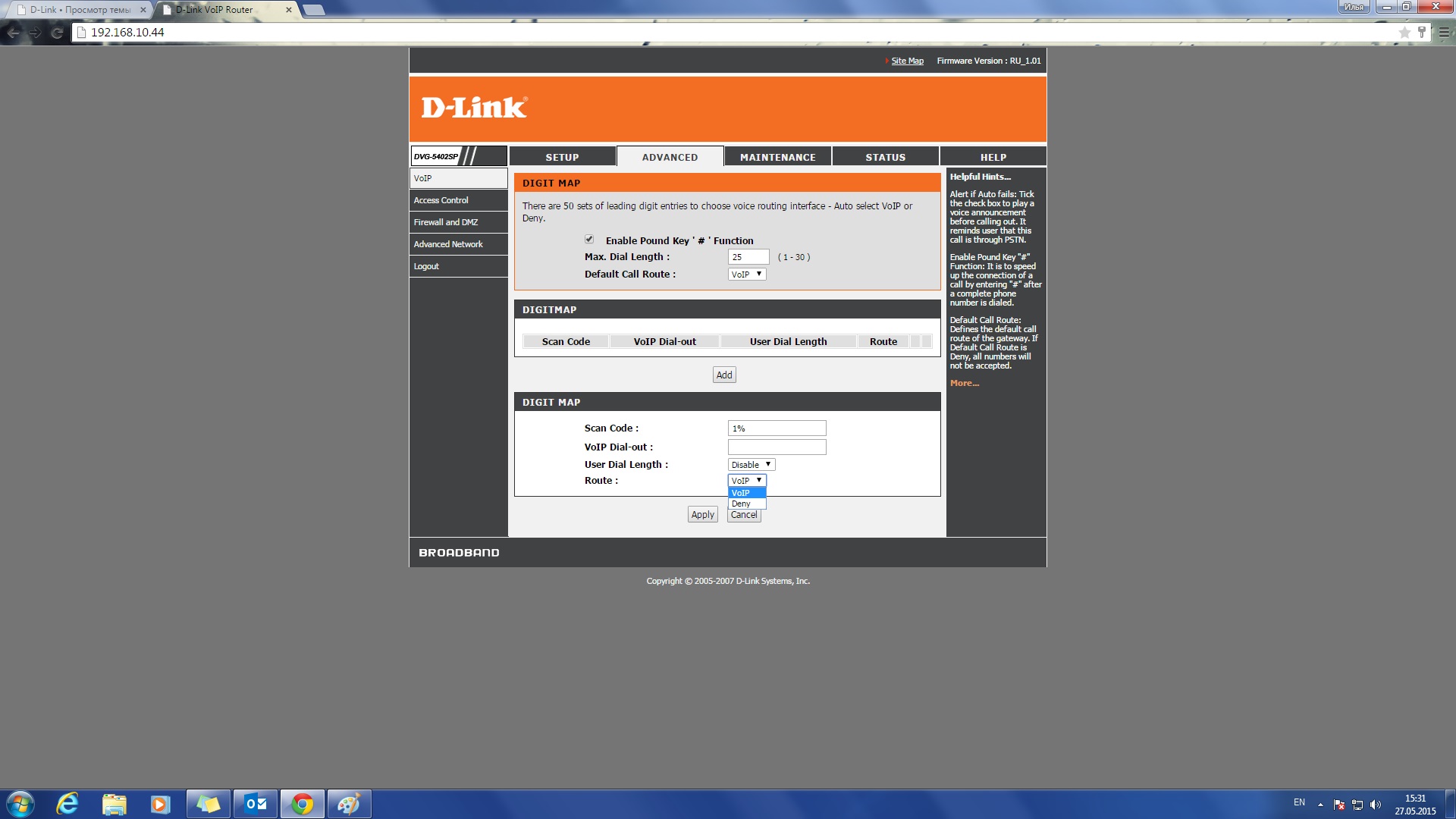The width and height of the screenshot is (1456, 819).
Task: Open the Site Map link
Action: click(907, 61)
